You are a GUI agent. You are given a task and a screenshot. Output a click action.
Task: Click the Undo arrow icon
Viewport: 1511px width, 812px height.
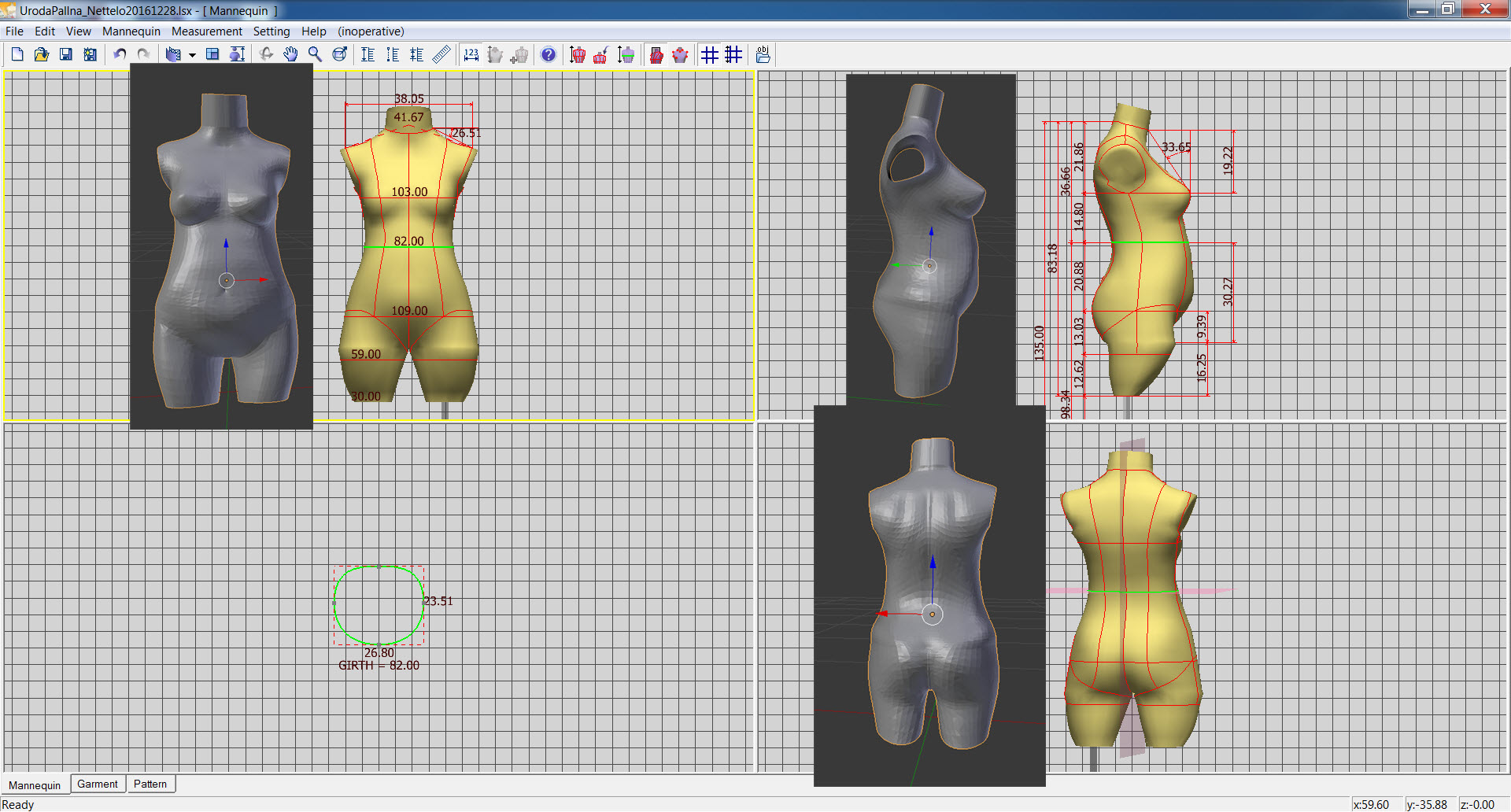click(120, 54)
